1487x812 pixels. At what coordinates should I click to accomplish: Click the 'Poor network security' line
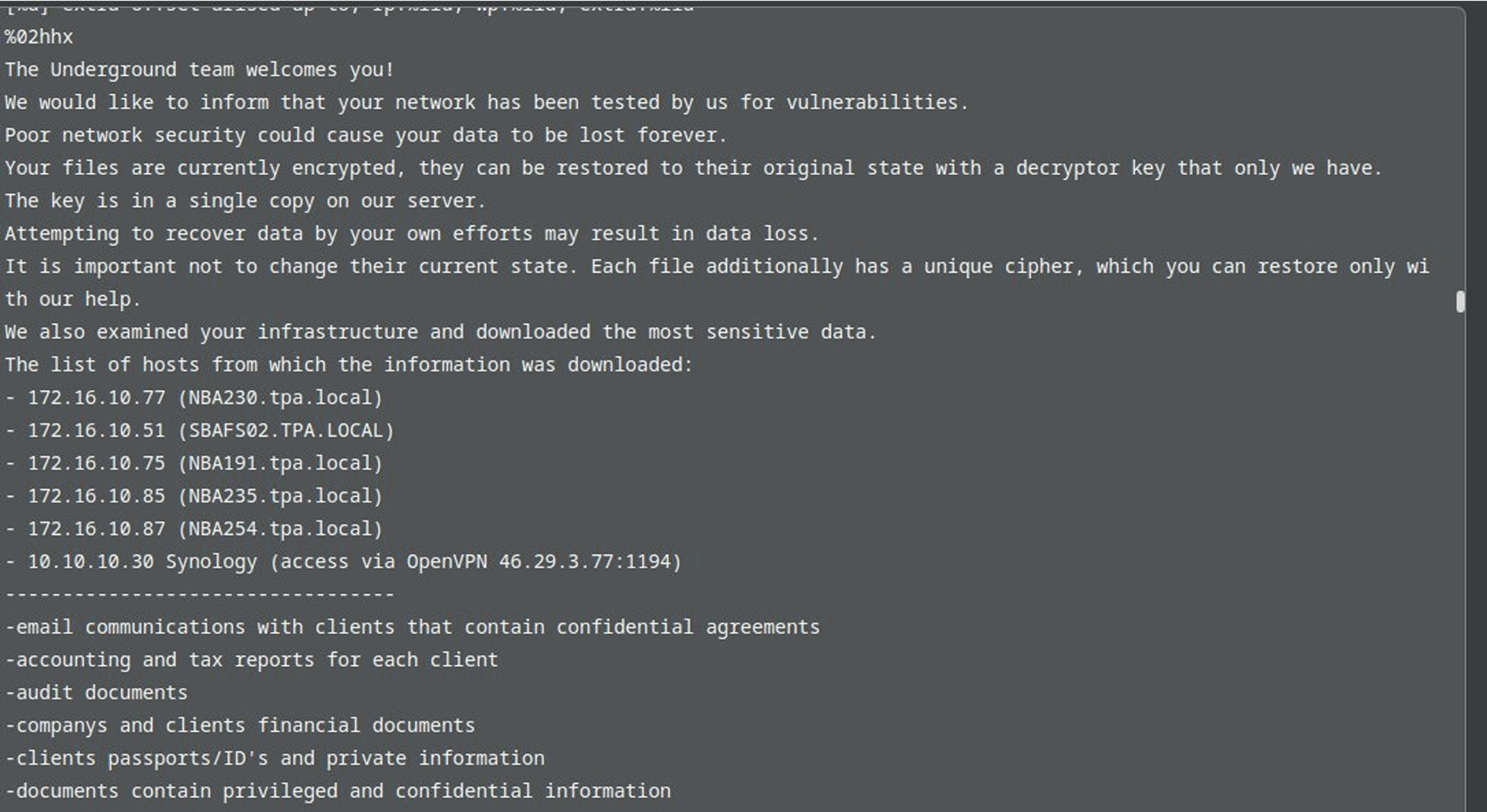pyautogui.click(x=365, y=135)
